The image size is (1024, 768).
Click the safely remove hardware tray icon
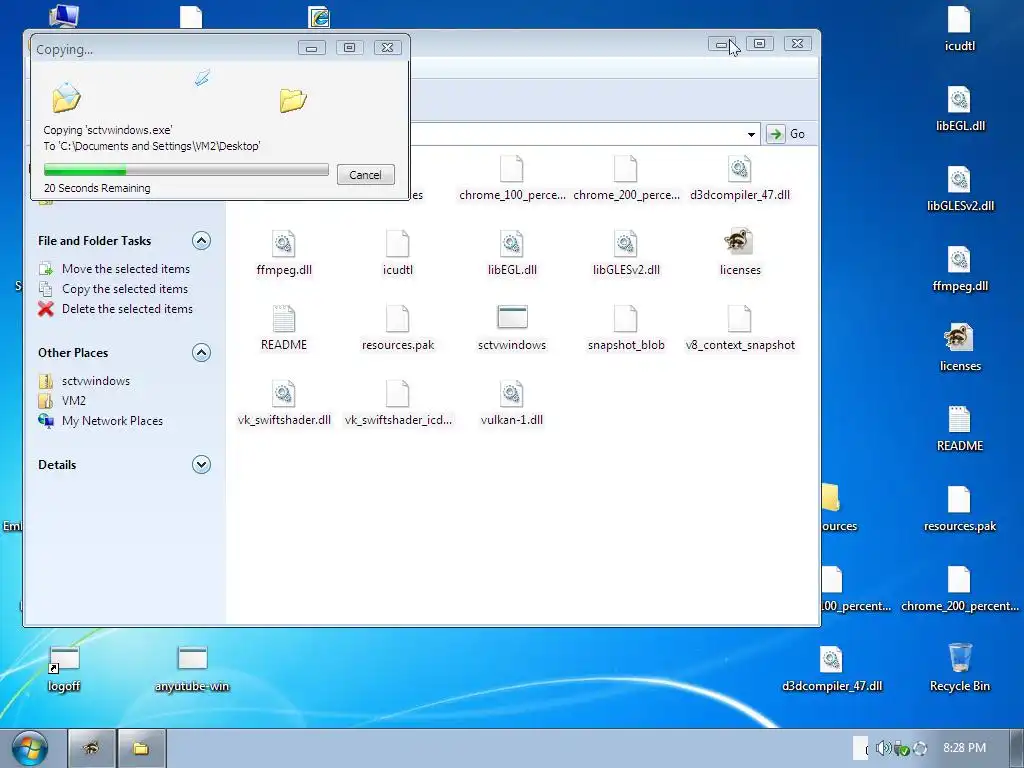[902, 748]
